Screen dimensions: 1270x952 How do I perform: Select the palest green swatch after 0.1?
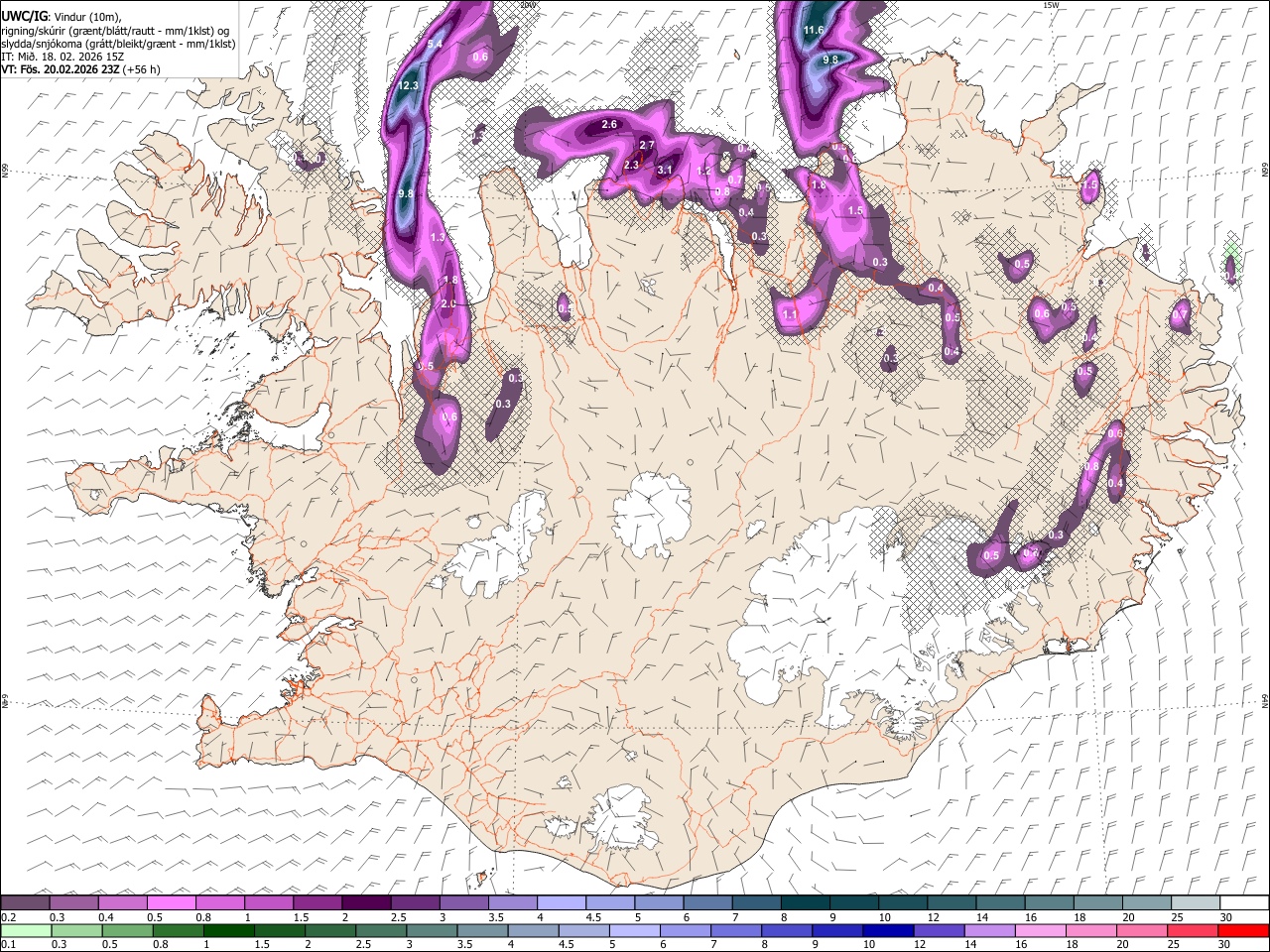(x=25, y=930)
